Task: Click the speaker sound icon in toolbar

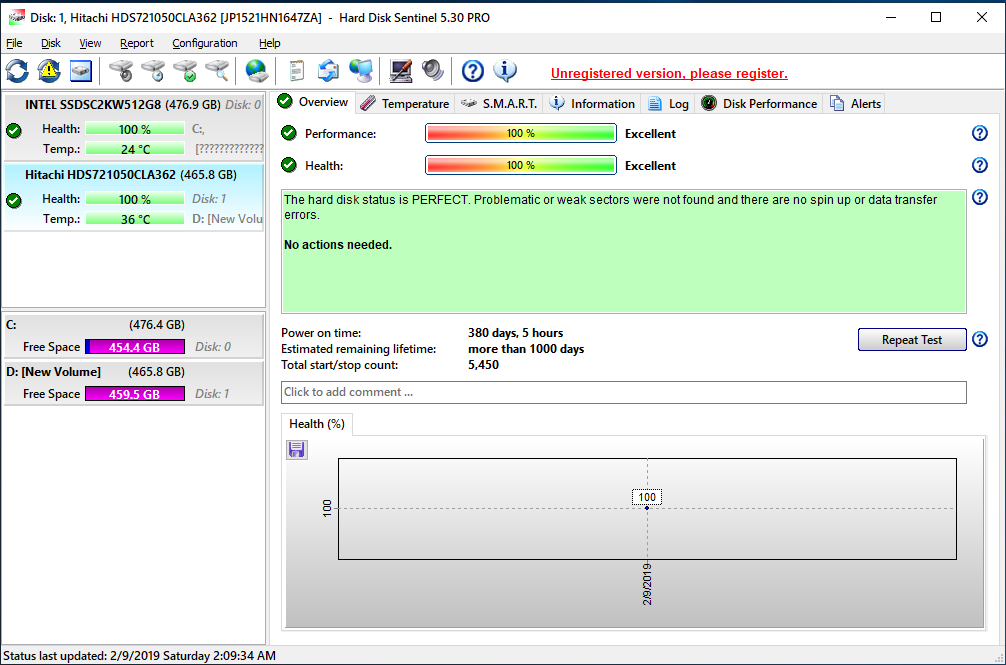Action: (432, 71)
